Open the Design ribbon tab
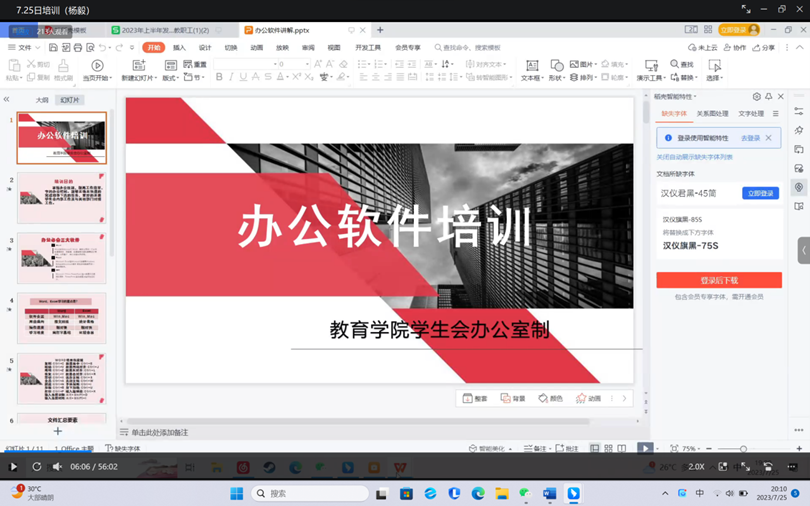This screenshot has height=506, width=810. (205, 48)
